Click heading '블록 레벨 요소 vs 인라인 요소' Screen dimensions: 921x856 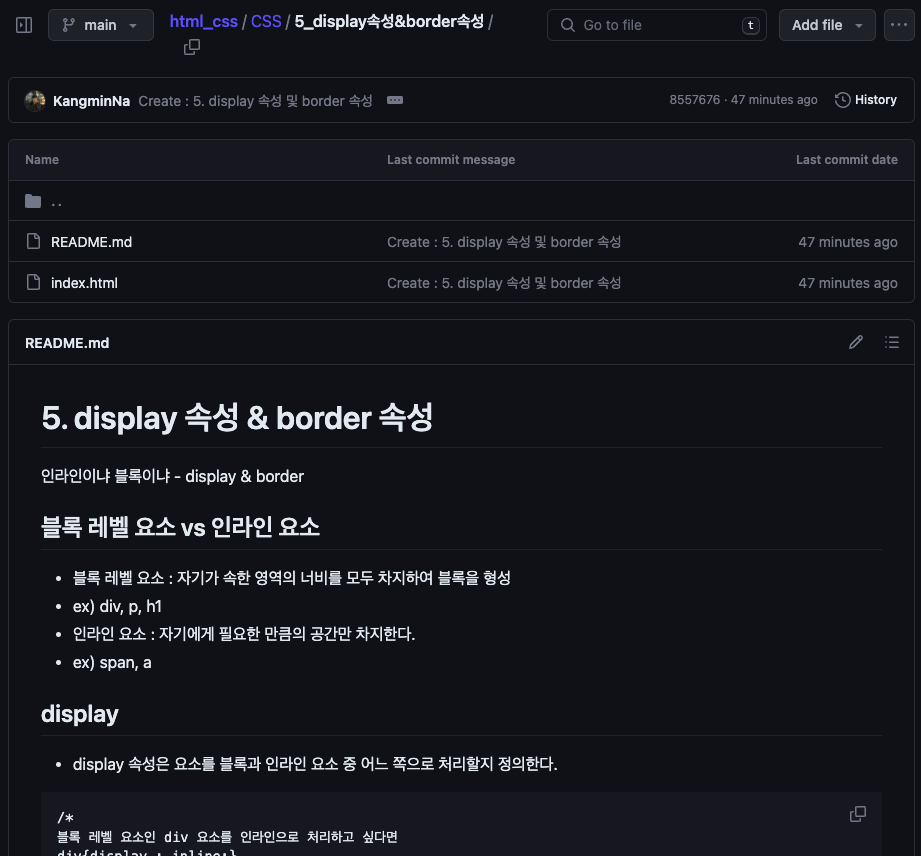pyautogui.click(x=180, y=527)
